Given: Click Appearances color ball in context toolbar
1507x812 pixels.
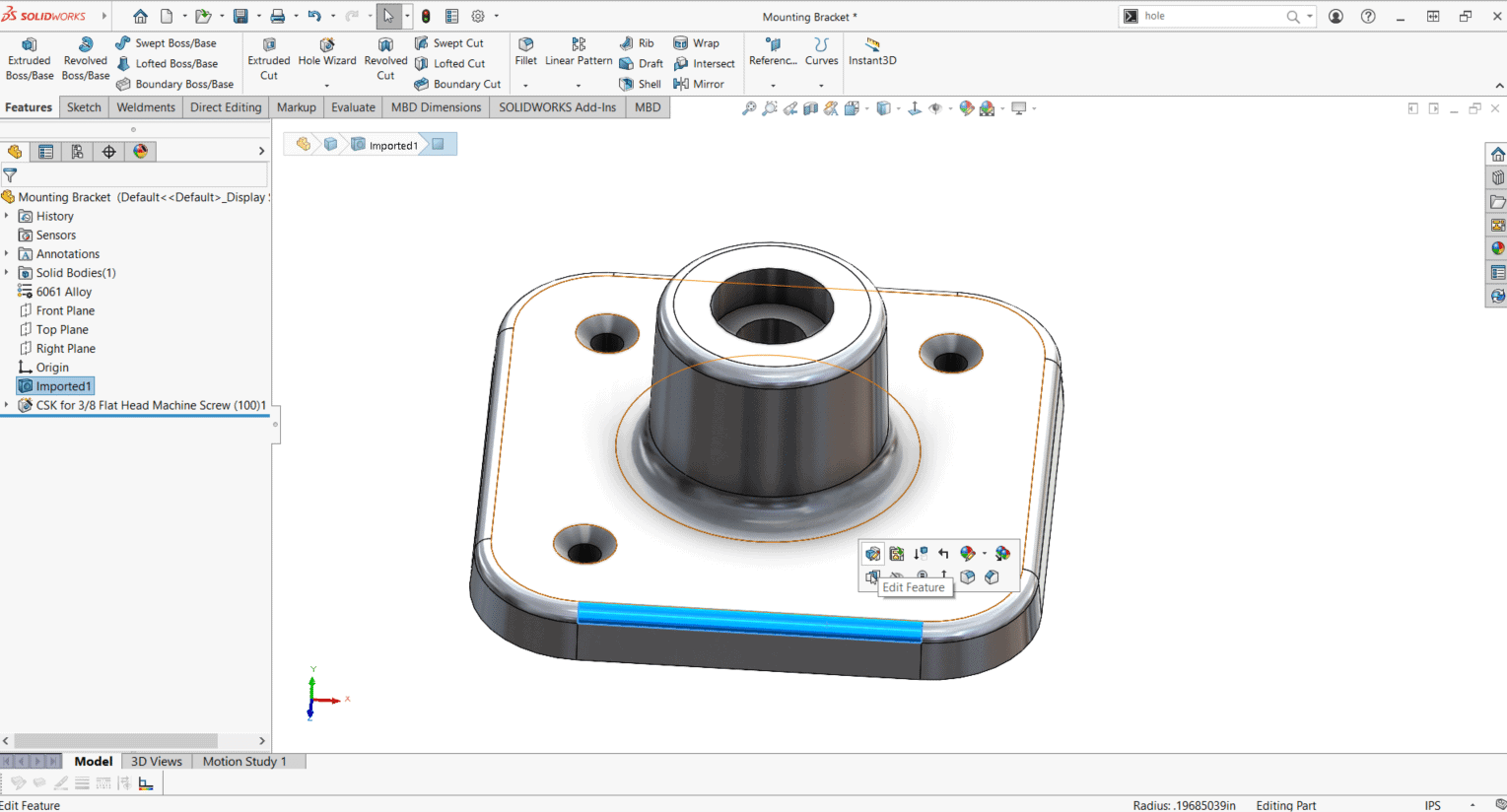Looking at the screenshot, I should tap(968, 554).
